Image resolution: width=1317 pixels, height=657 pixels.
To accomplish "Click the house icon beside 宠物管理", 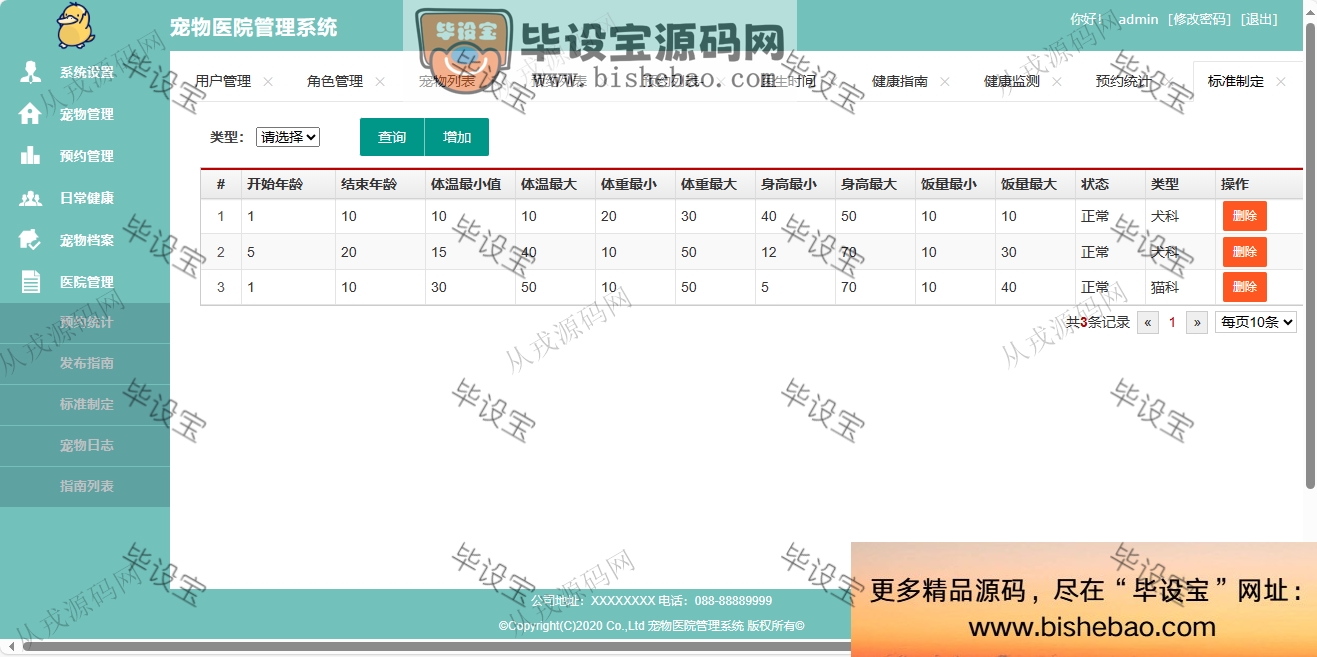I will point(31,114).
